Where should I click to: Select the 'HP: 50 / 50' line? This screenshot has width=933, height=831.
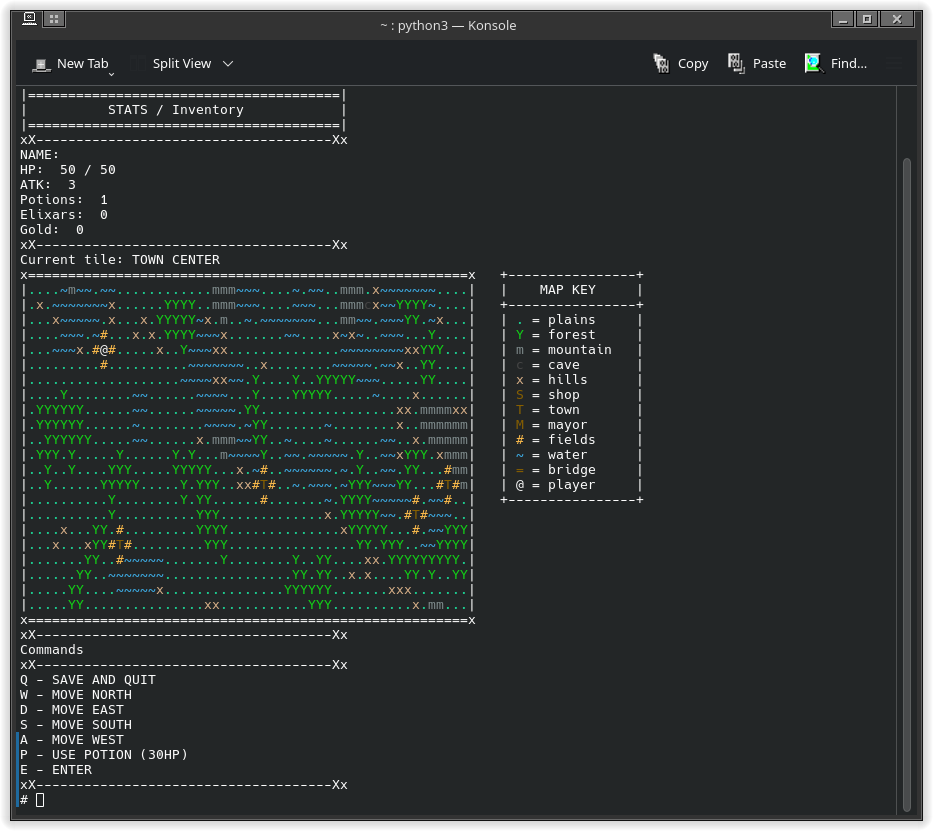click(x=68, y=170)
